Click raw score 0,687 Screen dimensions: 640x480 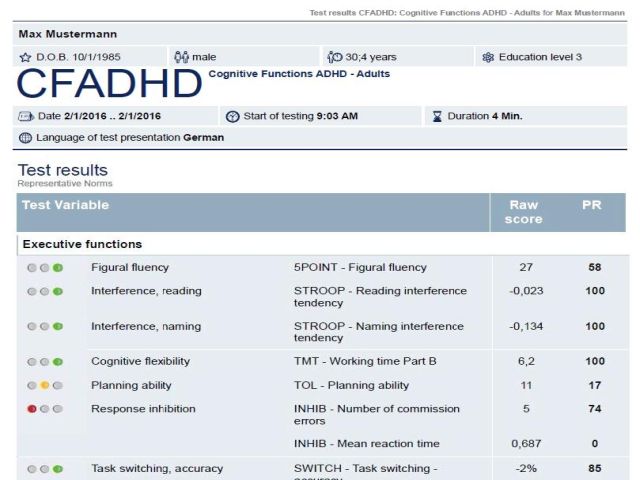(526, 444)
